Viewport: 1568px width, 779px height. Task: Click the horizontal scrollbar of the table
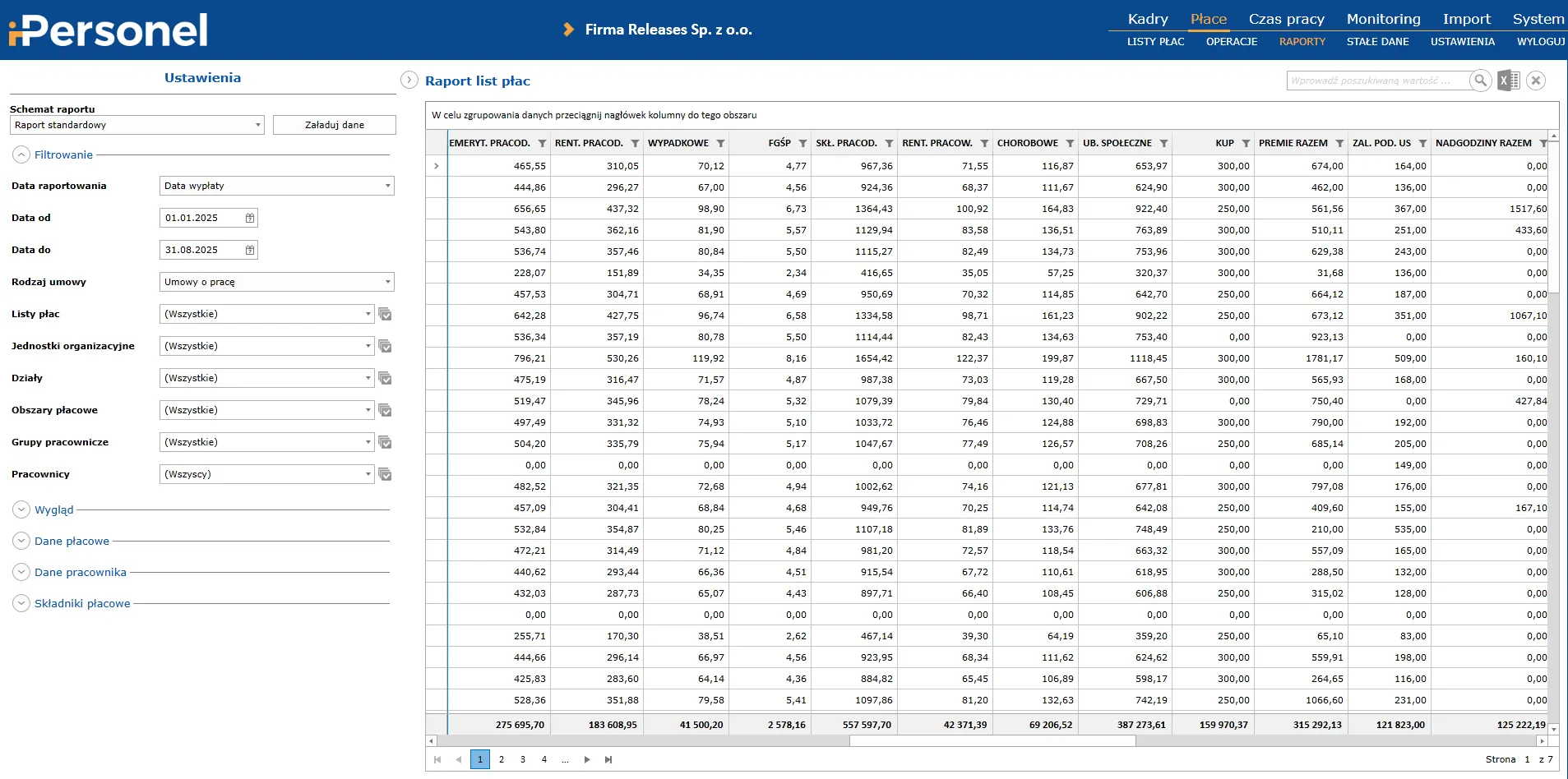[x=992, y=740]
